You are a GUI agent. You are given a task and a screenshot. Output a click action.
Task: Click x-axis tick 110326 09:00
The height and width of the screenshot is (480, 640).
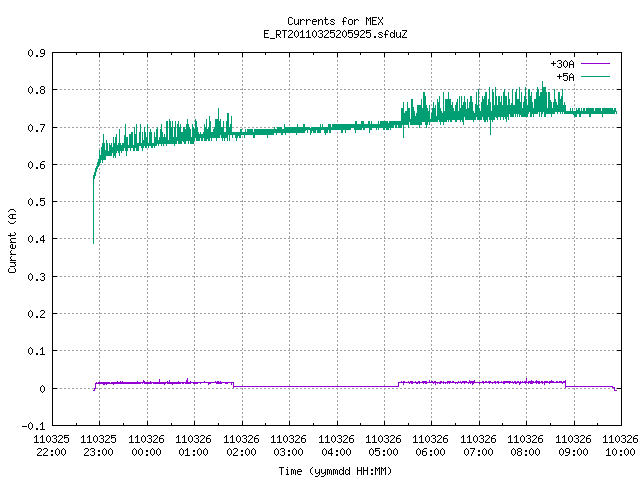(x=573, y=446)
